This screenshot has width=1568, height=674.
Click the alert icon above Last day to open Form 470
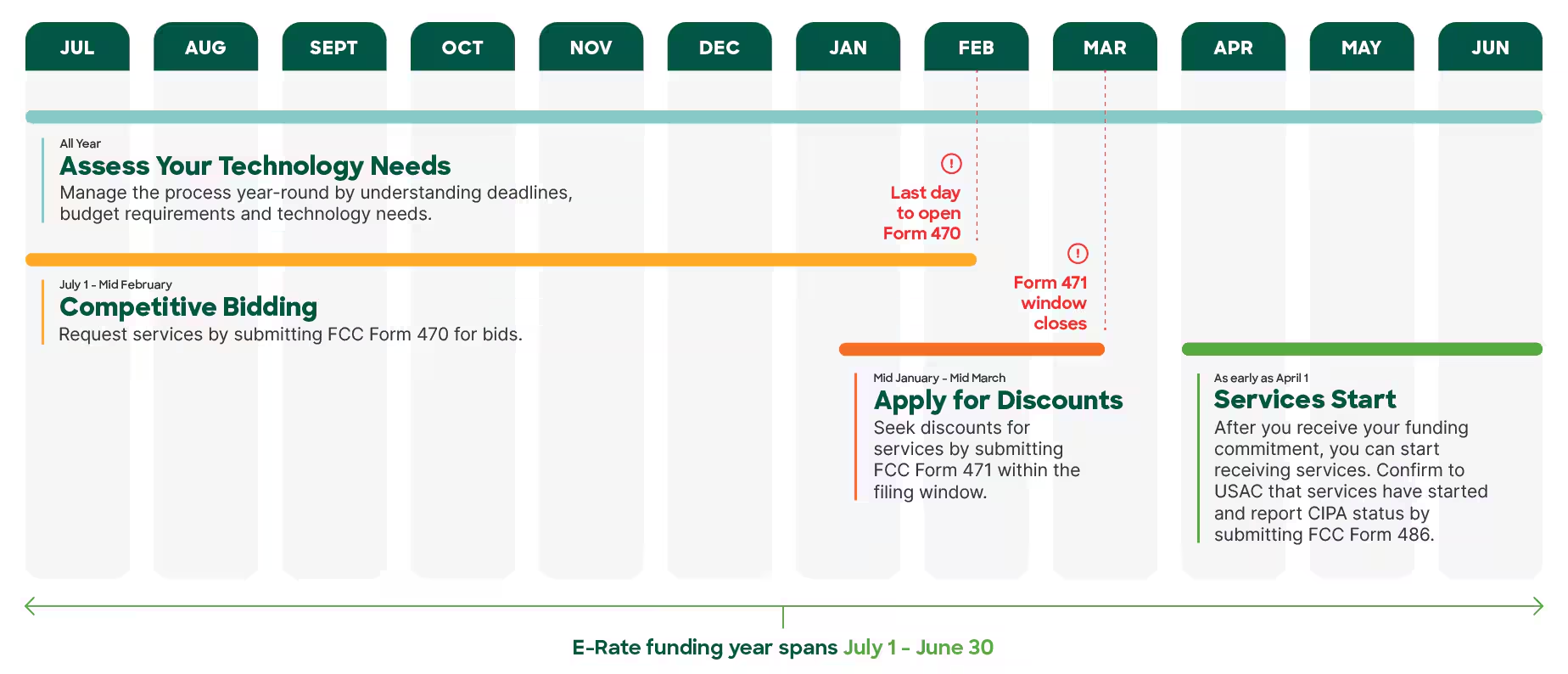(x=951, y=163)
